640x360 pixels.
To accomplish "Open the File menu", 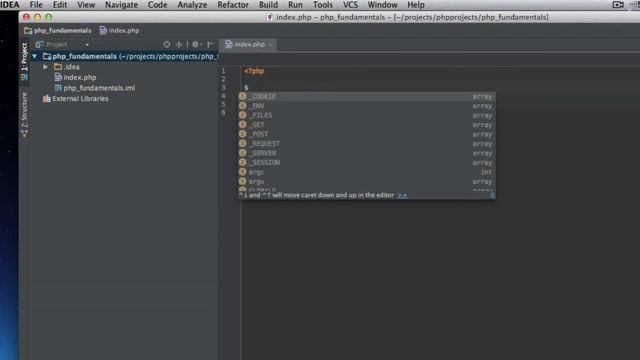I will click(36, 5).
